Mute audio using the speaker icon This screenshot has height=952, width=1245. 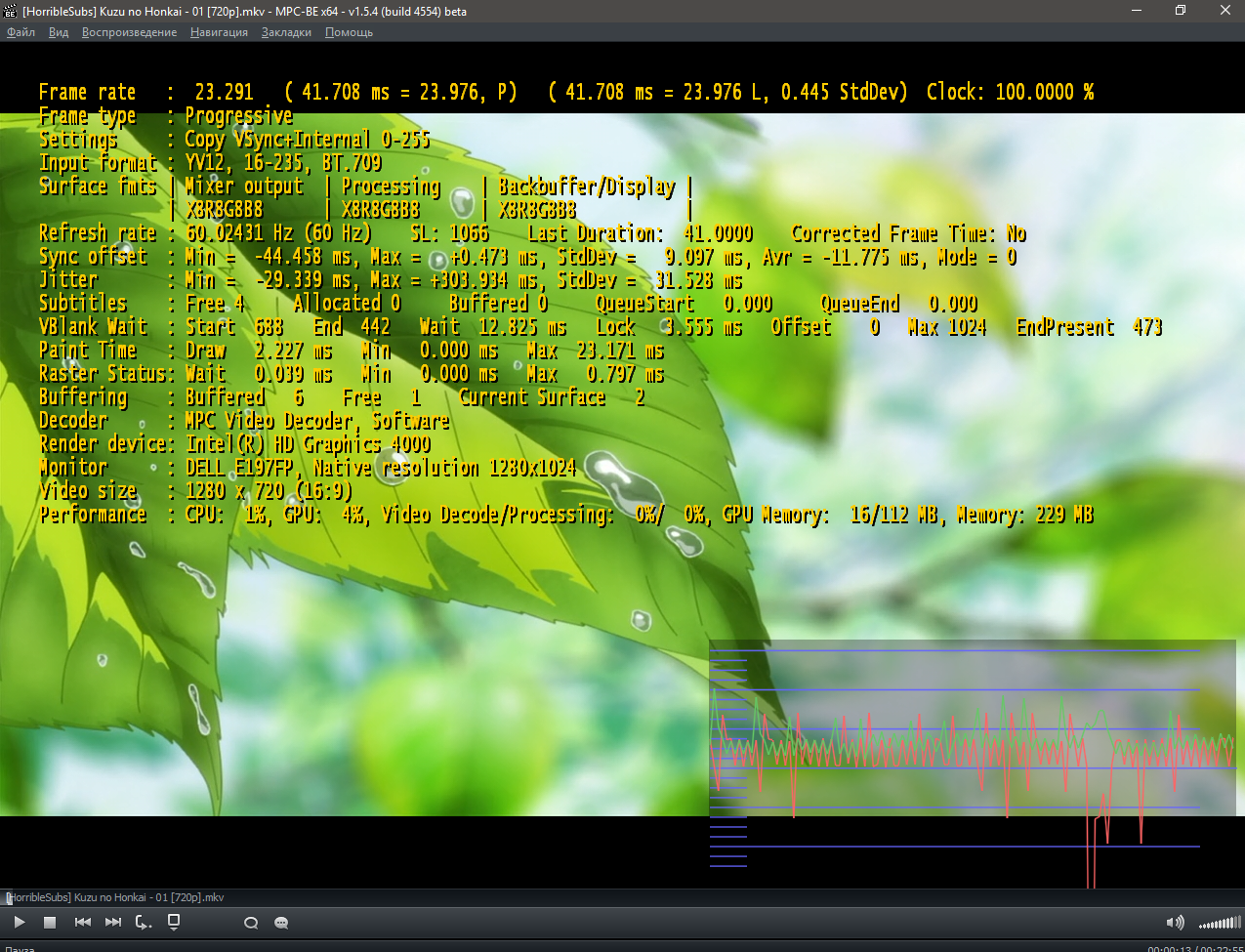[1175, 923]
